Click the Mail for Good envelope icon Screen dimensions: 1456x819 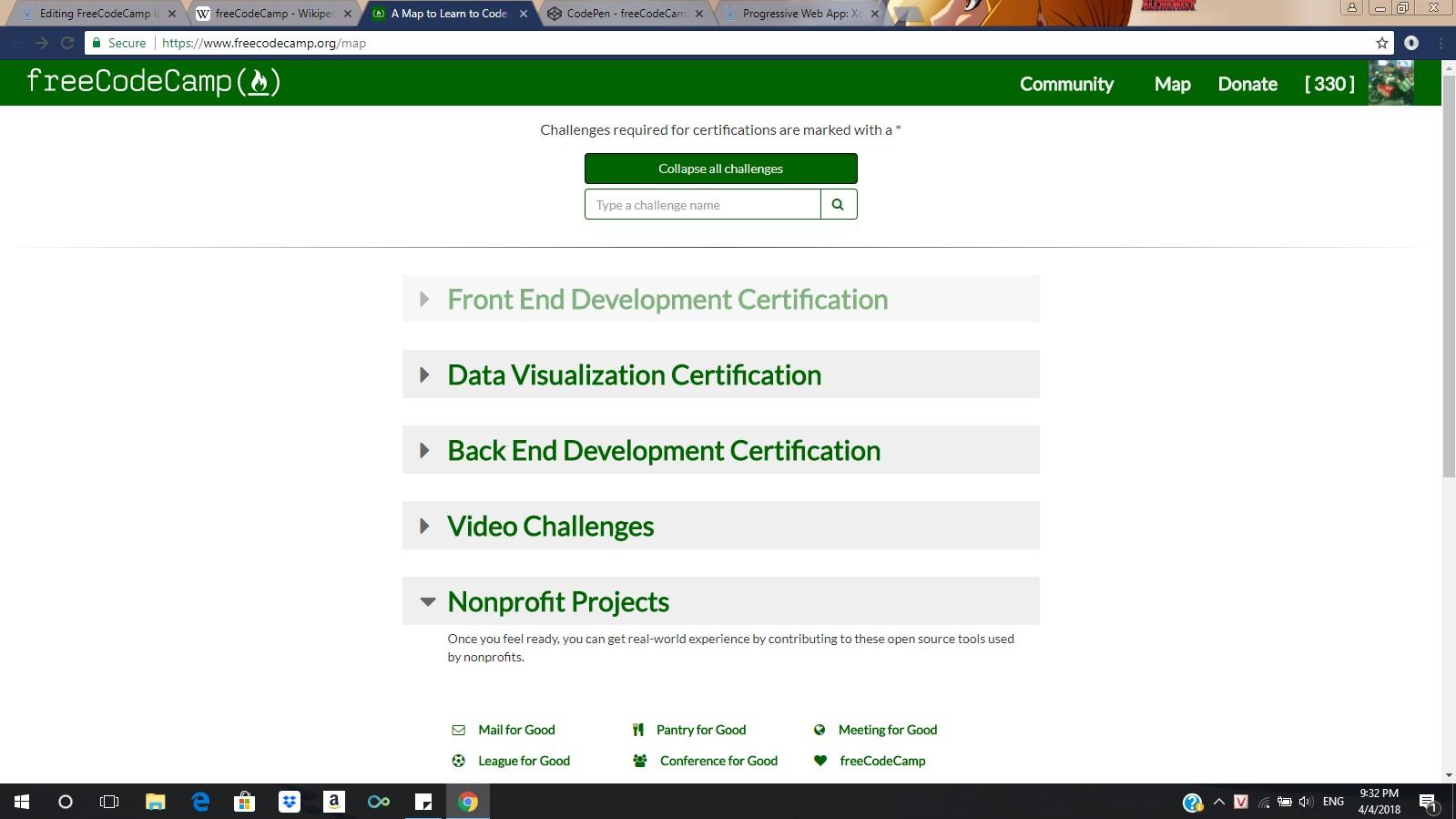coord(459,730)
